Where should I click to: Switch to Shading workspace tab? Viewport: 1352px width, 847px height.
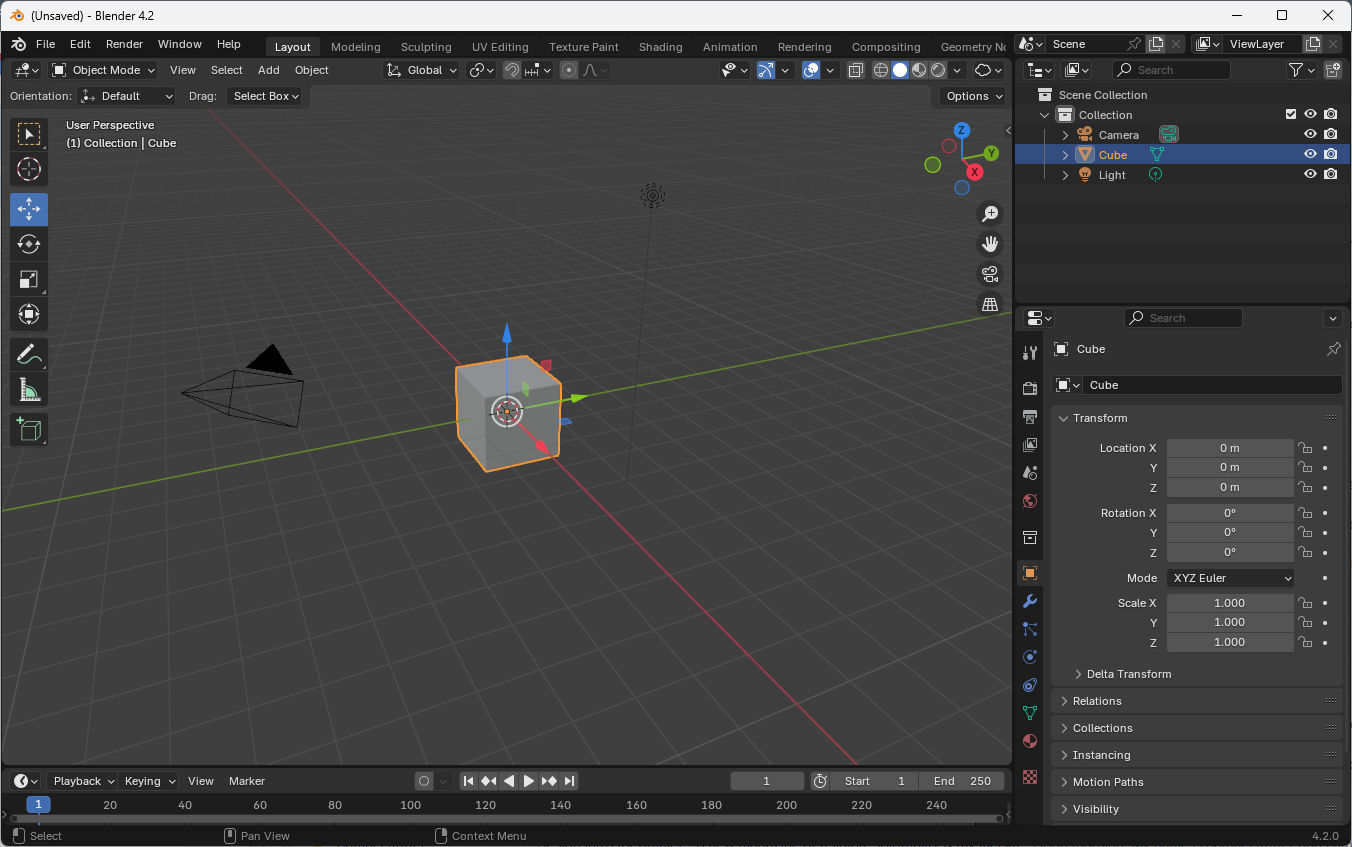click(x=661, y=47)
